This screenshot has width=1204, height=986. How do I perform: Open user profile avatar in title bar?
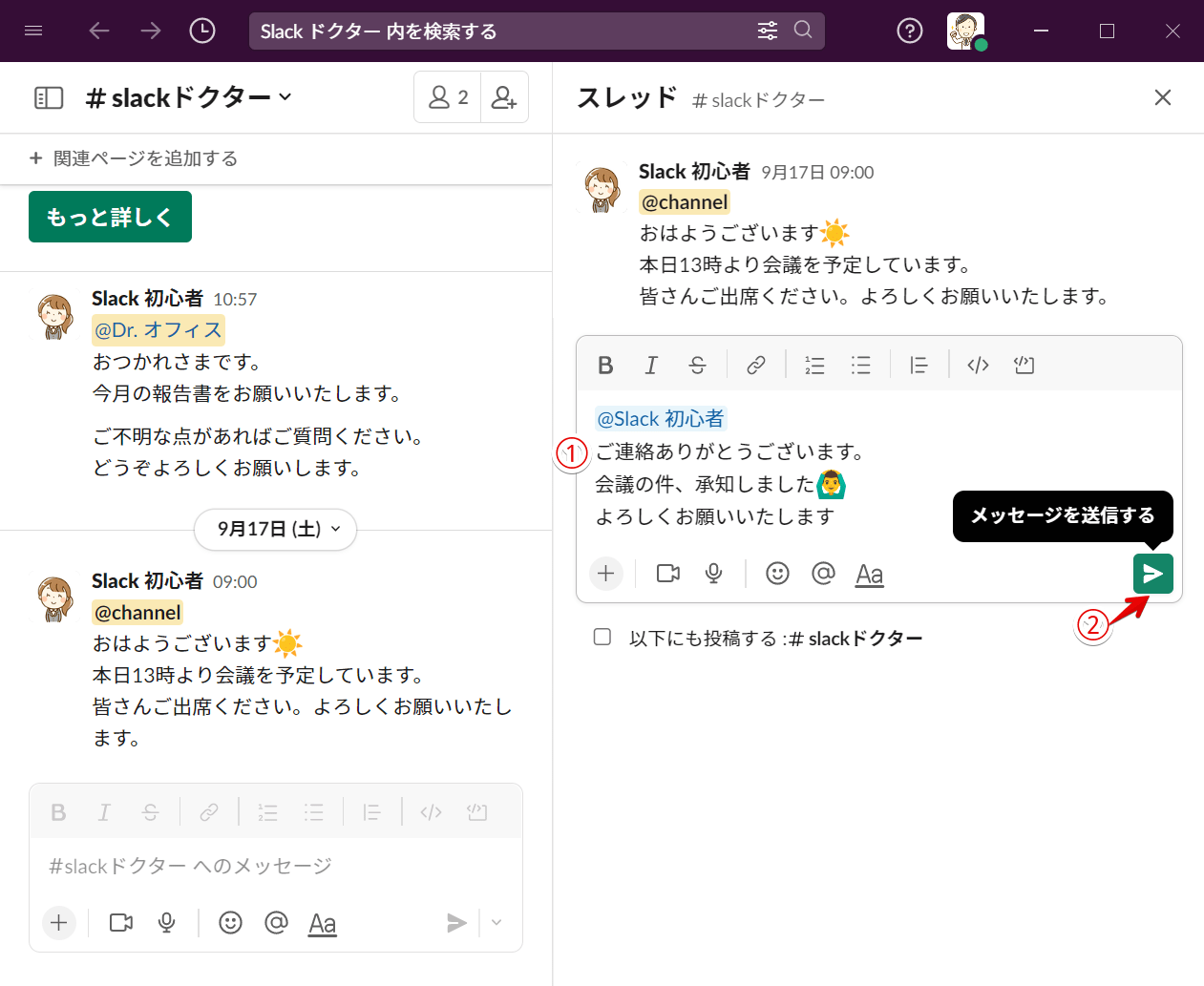tap(965, 31)
